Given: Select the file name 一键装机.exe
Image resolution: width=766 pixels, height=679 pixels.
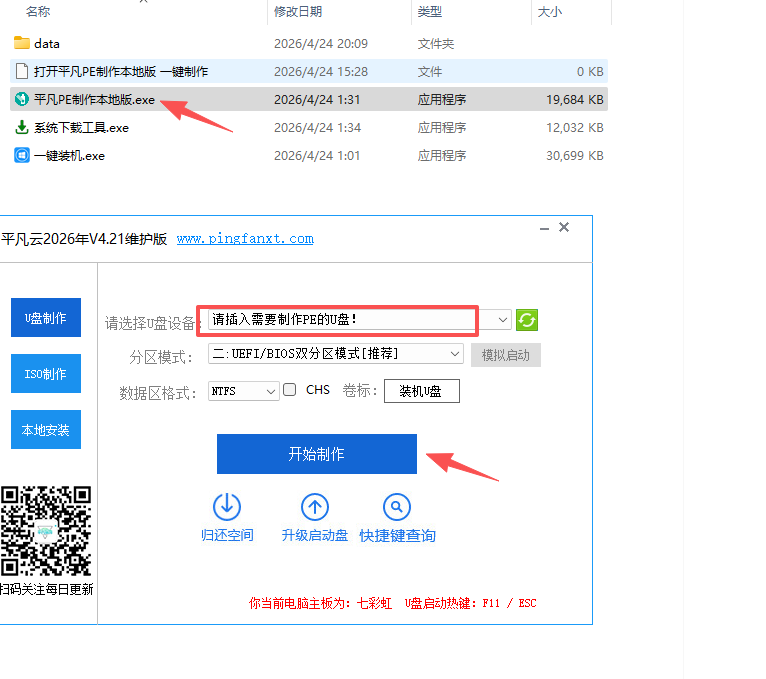Looking at the screenshot, I should pos(69,155).
